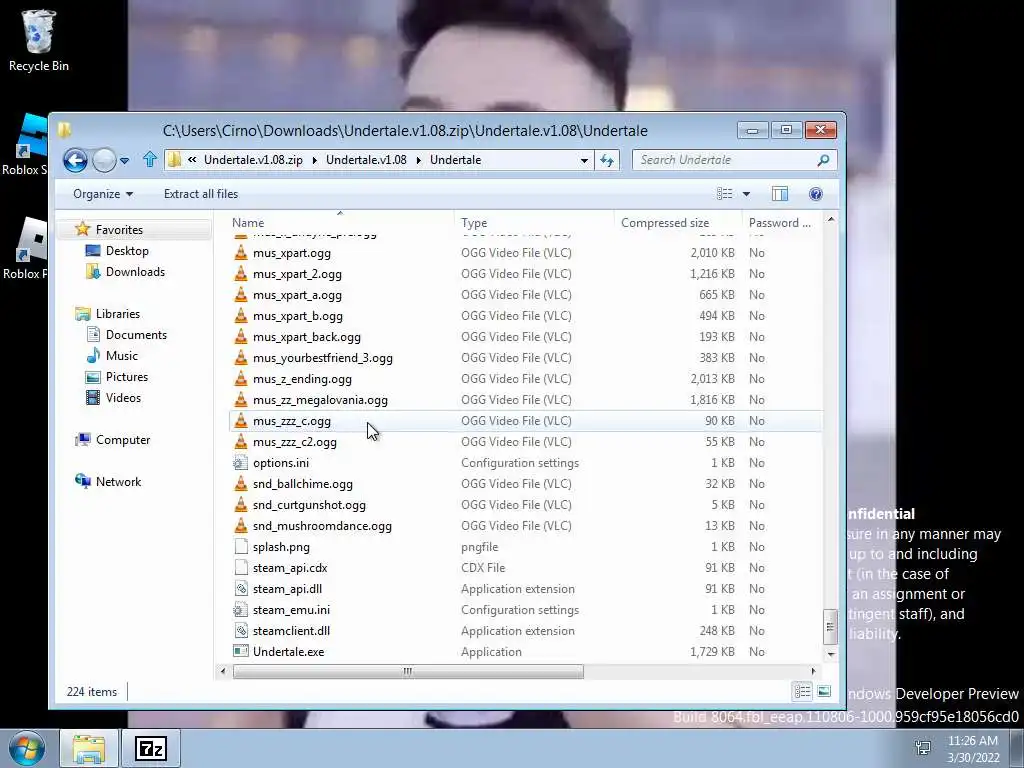This screenshot has width=1024, height=768.
Task: Sort by Compressed size column header
Action: (x=665, y=223)
